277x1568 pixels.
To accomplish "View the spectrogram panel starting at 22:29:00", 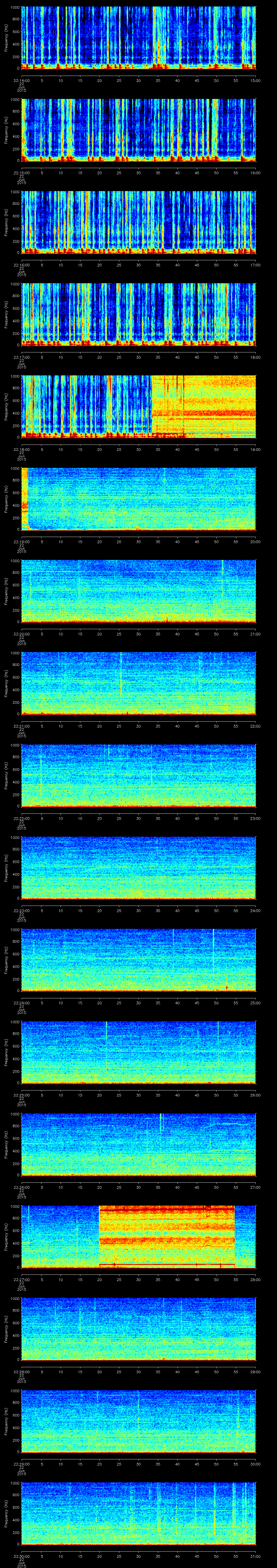I will 139,1421.
